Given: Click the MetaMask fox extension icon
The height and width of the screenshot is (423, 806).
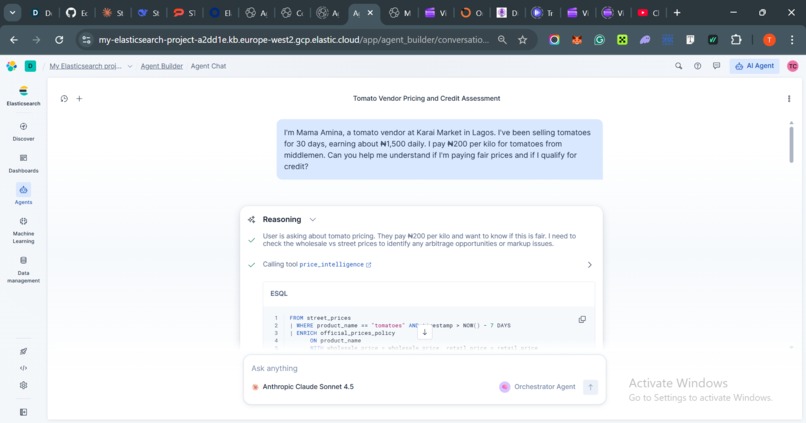Looking at the screenshot, I should pos(577,40).
